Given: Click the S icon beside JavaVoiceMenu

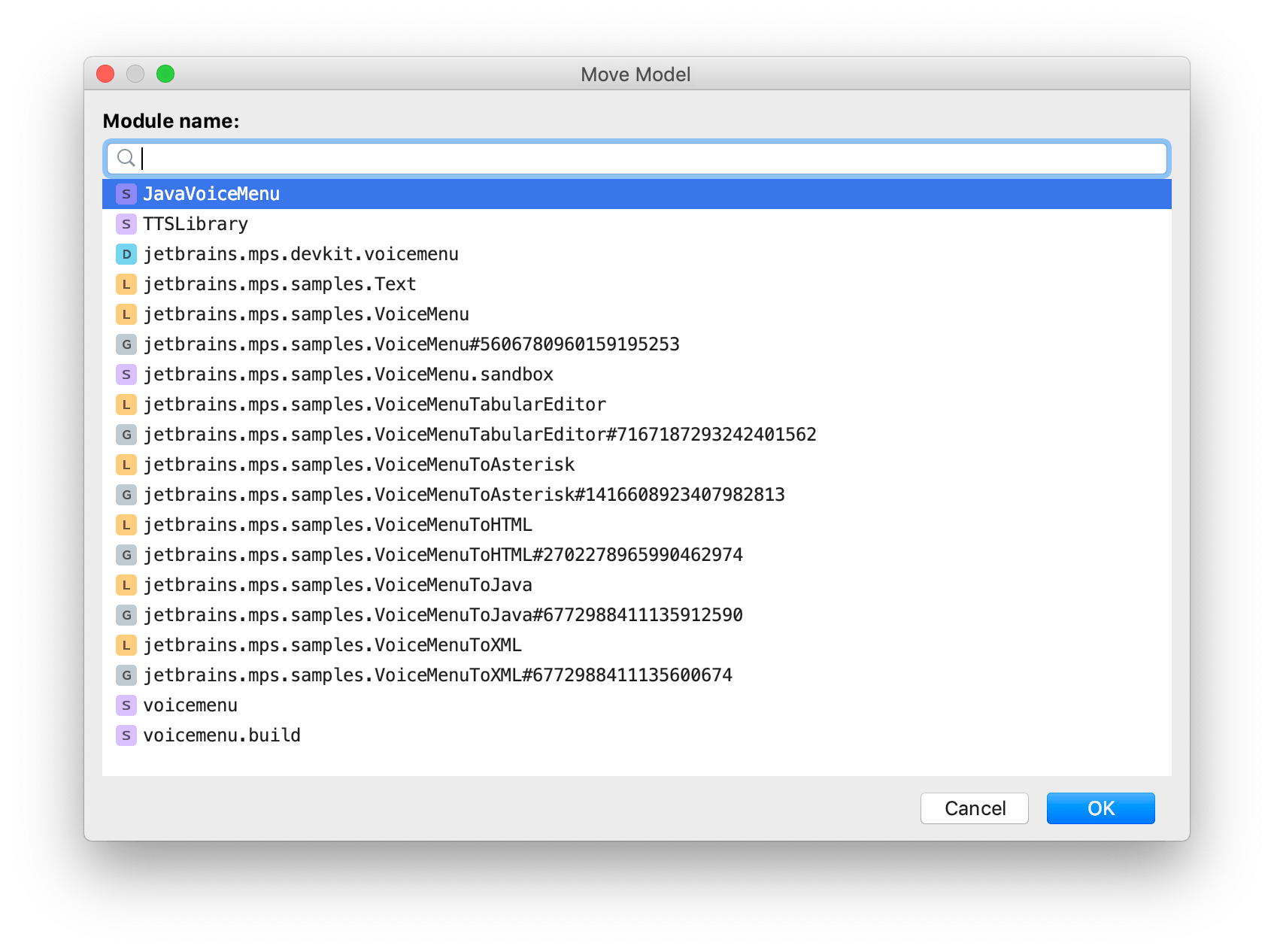Looking at the screenshot, I should [x=126, y=193].
